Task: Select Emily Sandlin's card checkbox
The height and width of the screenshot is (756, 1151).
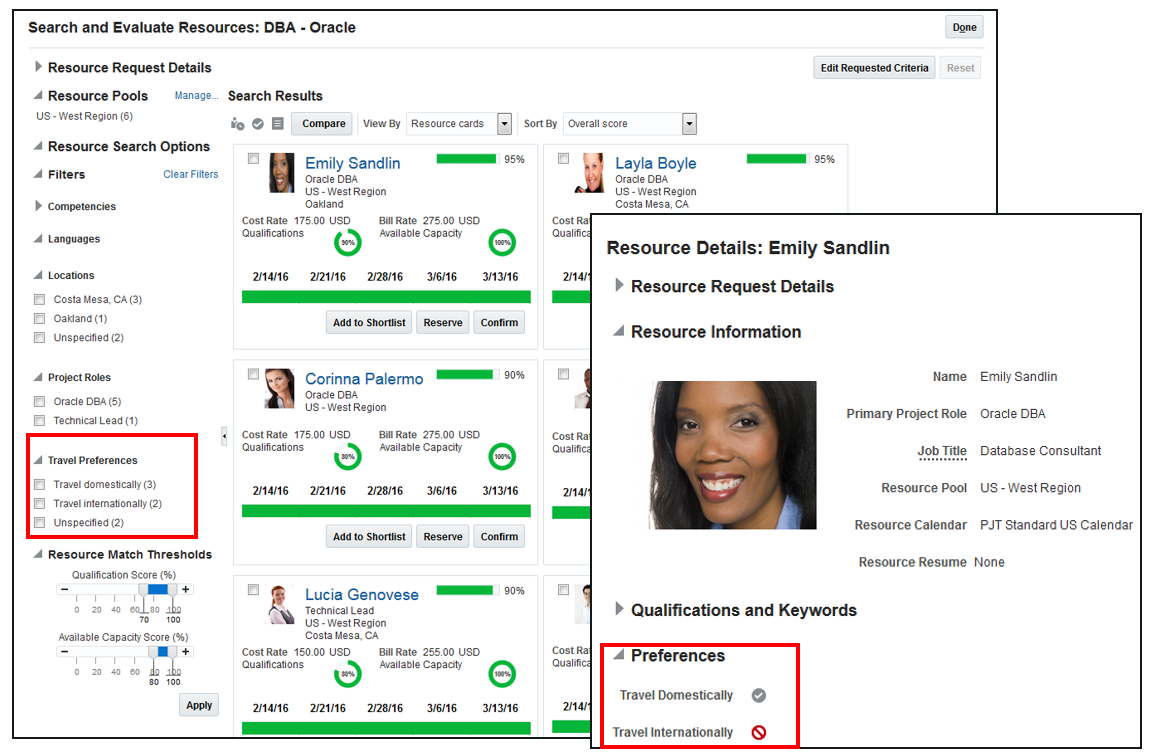Action: coord(253,159)
